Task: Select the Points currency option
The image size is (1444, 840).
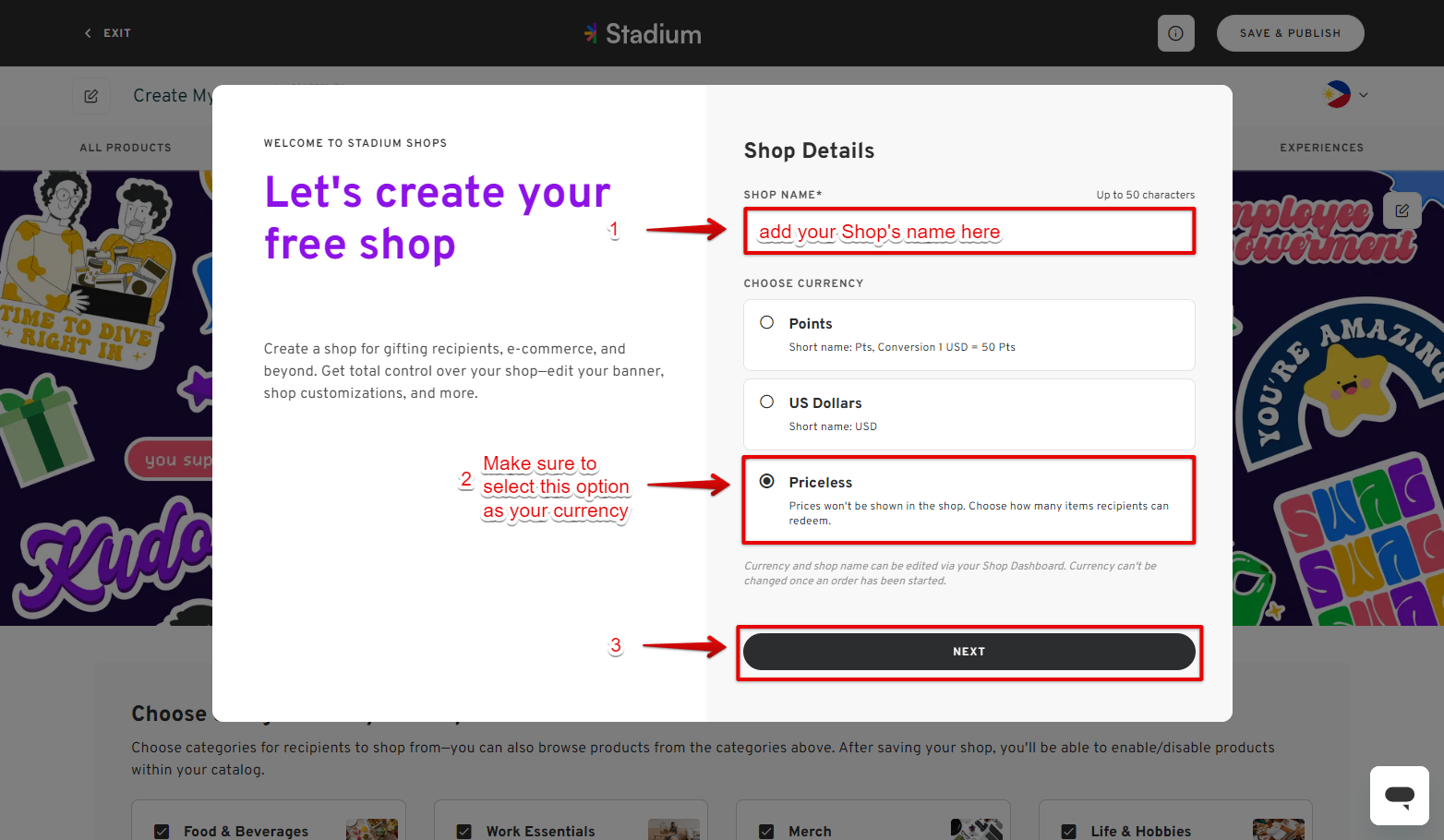Action: (x=767, y=322)
